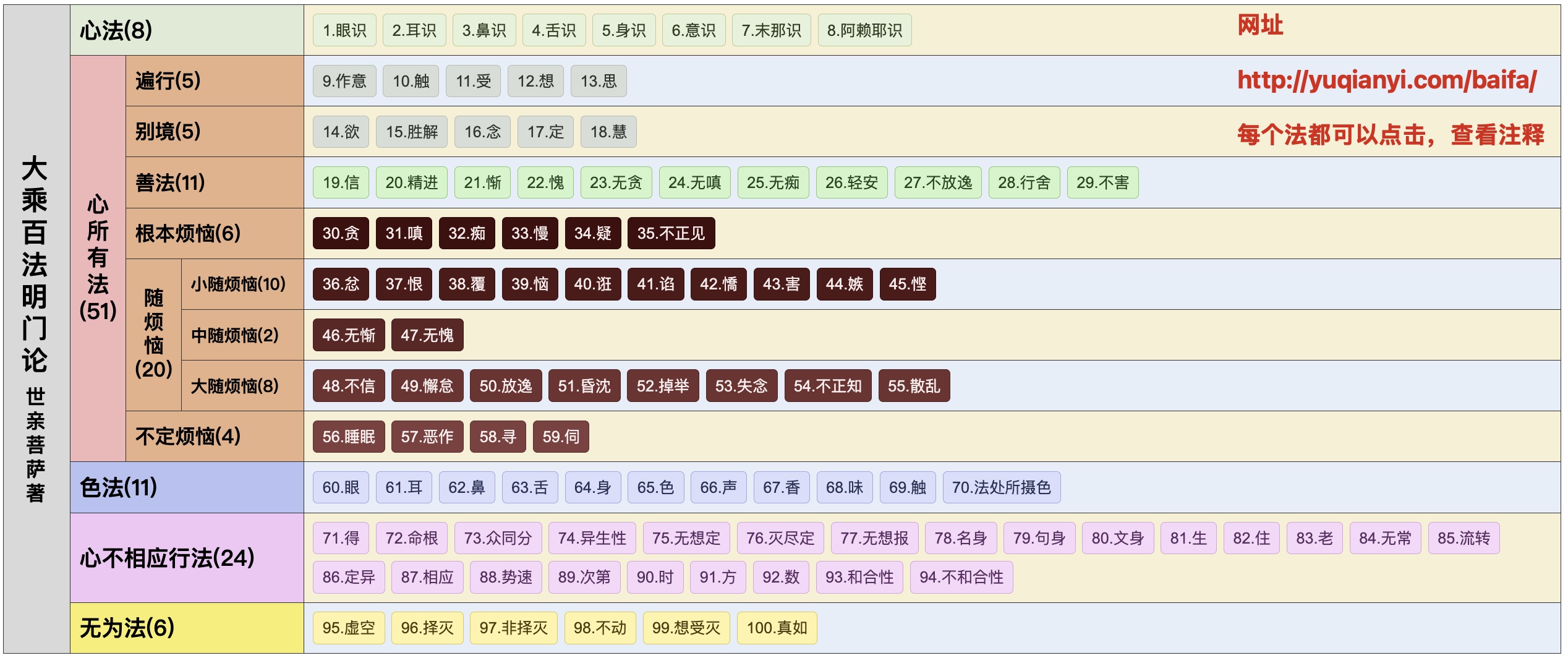Click the 心法(8) category header
This screenshot has width=1568, height=658.
(187, 30)
